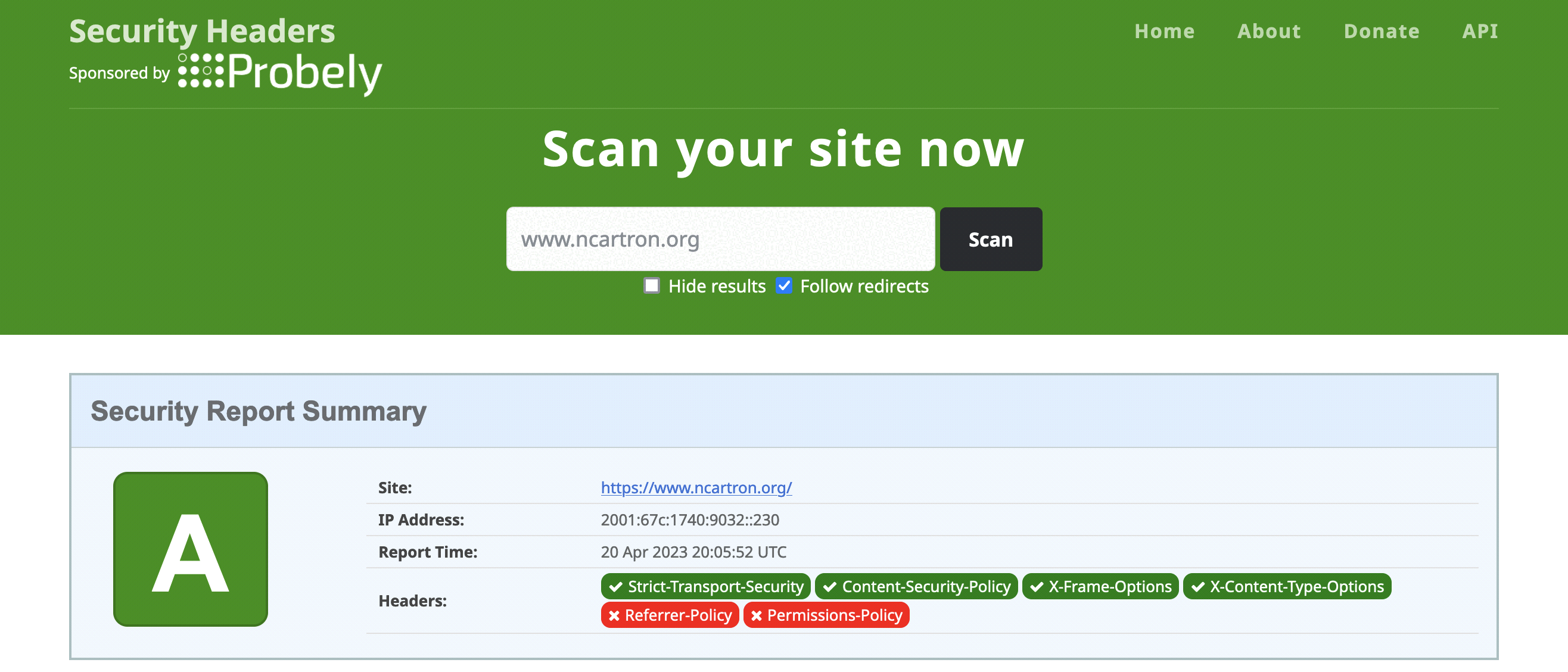The width and height of the screenshot is (1568, 672).
Task: Click the X-Content-Type-Options header badge
Action: tap(1286, 586)
